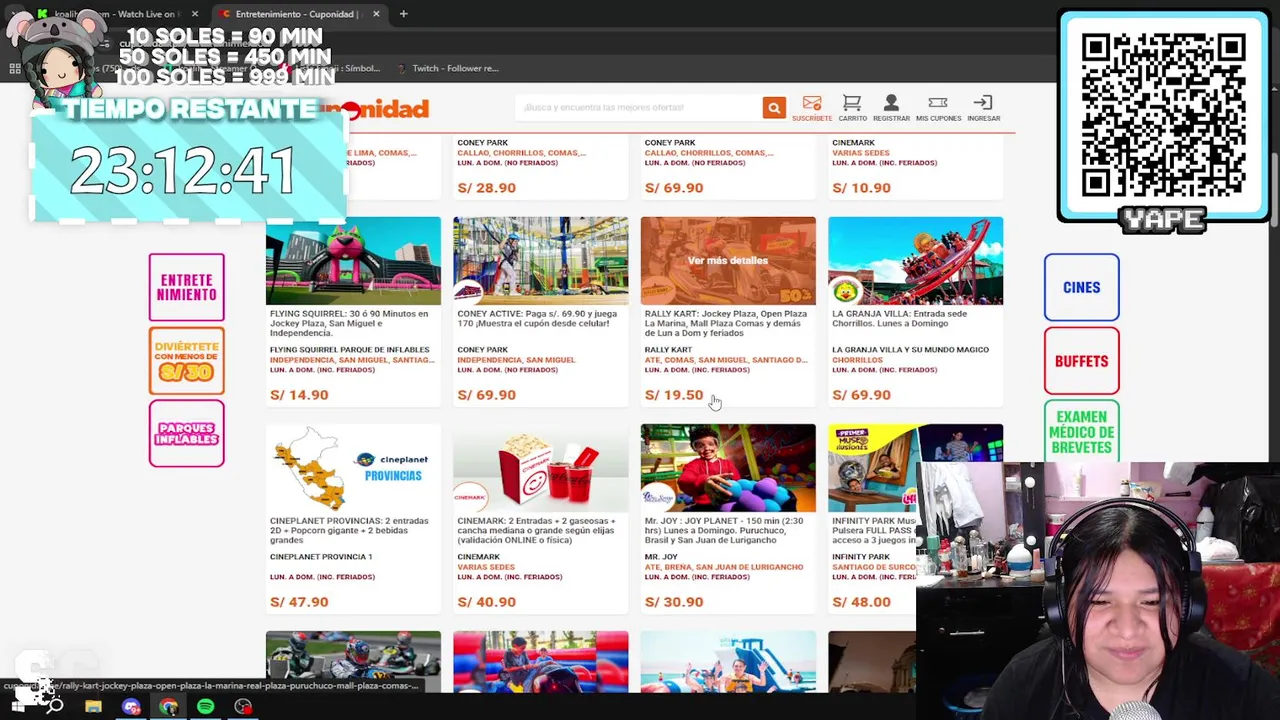Image resolution: width=1280 pixels, height=720 pixels.
Task: Open 'Mr. JOY : JOY PLANET' title
Action: coord(724,530)
